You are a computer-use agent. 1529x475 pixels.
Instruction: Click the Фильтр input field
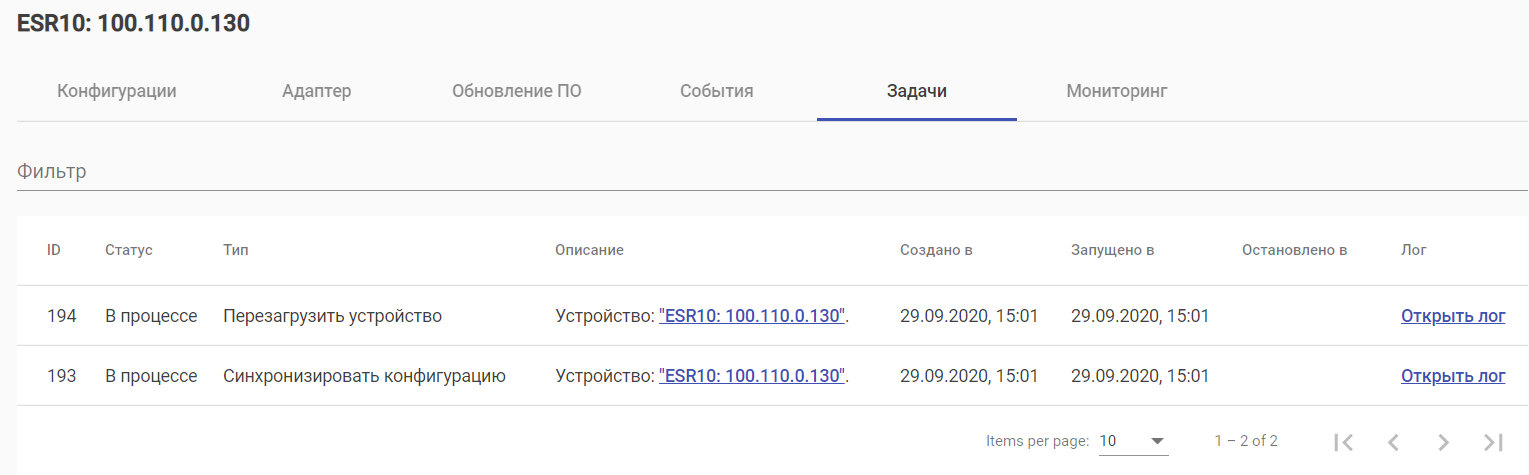[772, 172]
